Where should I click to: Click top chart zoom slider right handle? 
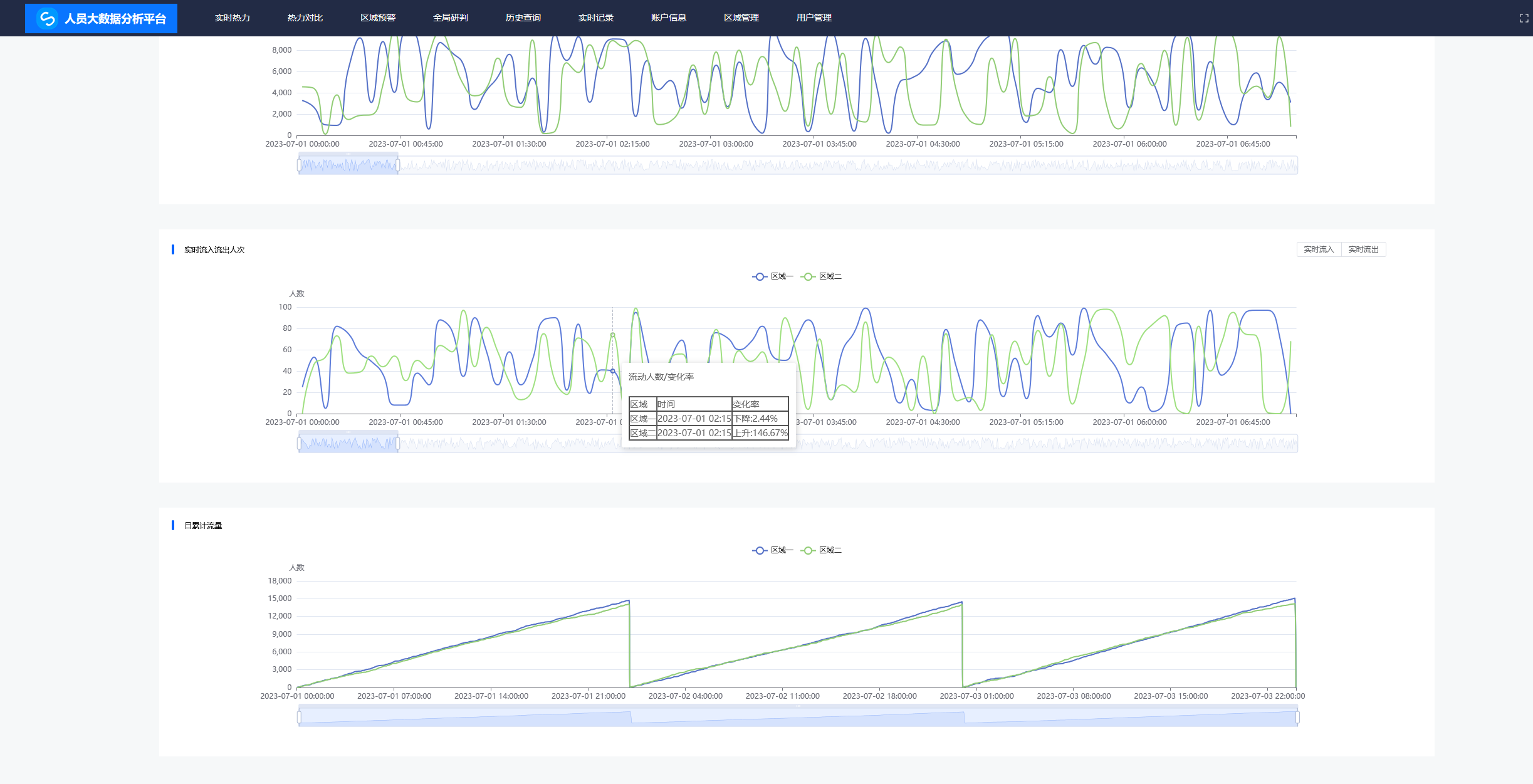click(398, 165)
